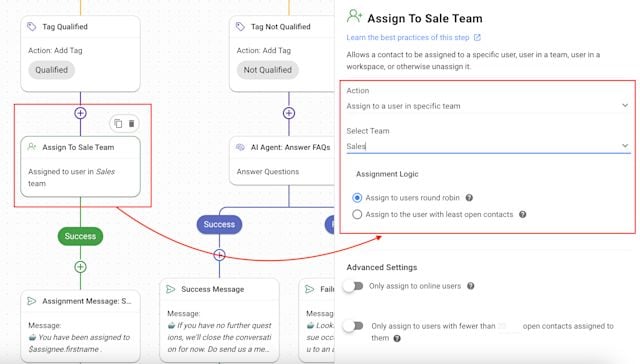
Task: Click the AI Agent brain icon
Action: (x=240, y=147)
